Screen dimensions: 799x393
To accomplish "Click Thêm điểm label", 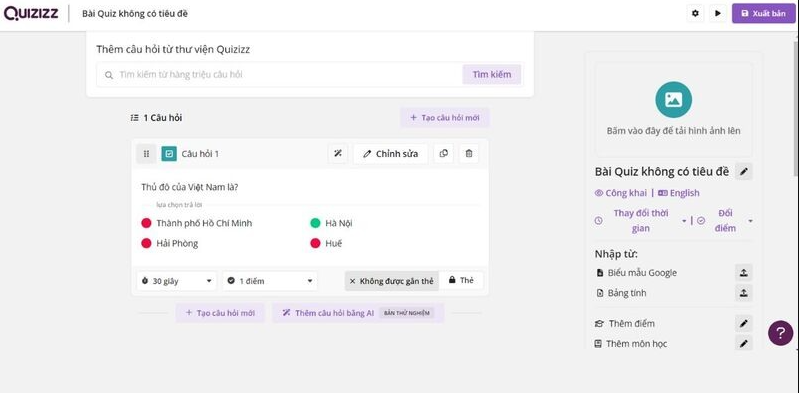I will [632, 324].
